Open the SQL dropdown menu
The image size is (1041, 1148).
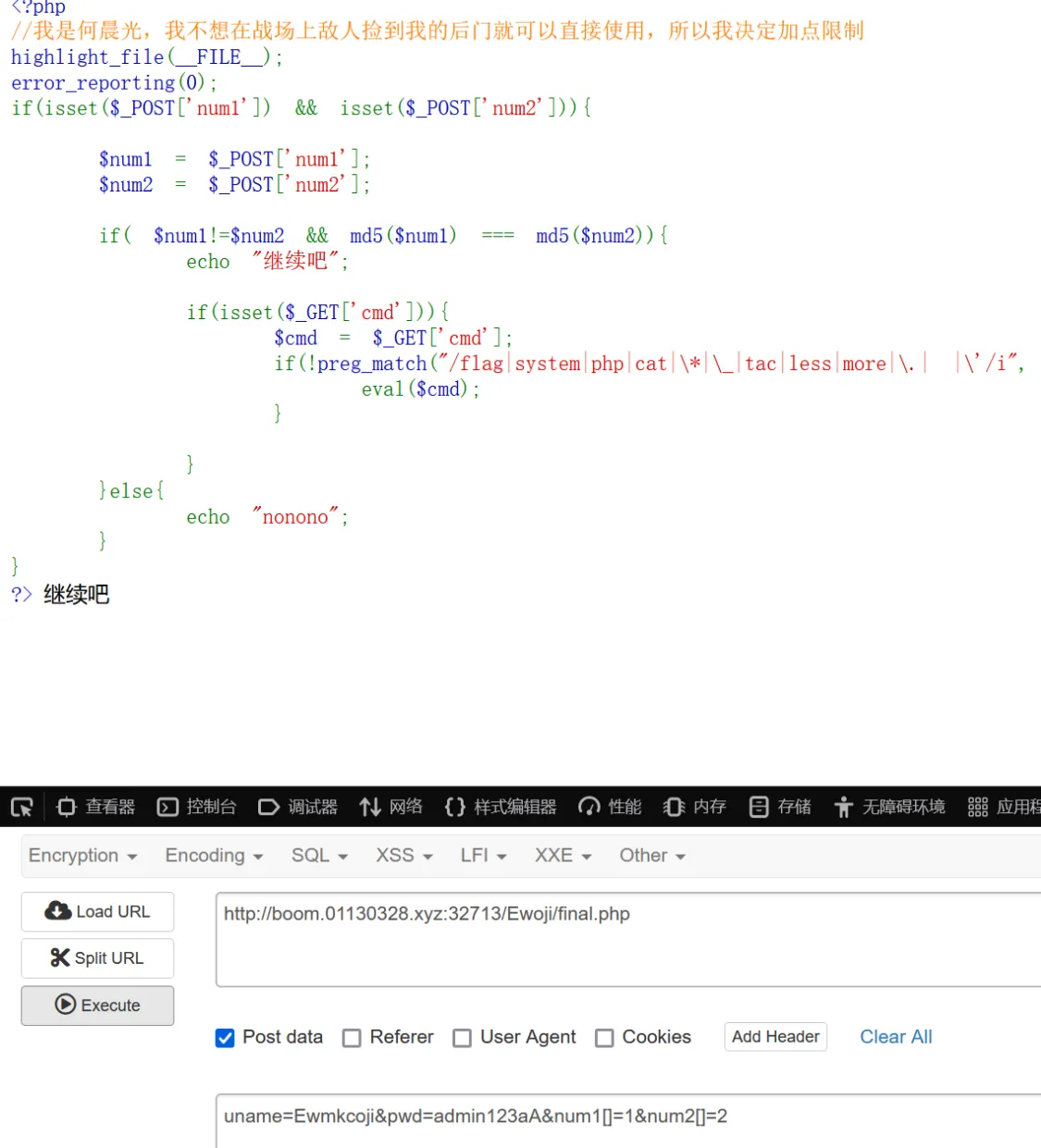(319, 856)
